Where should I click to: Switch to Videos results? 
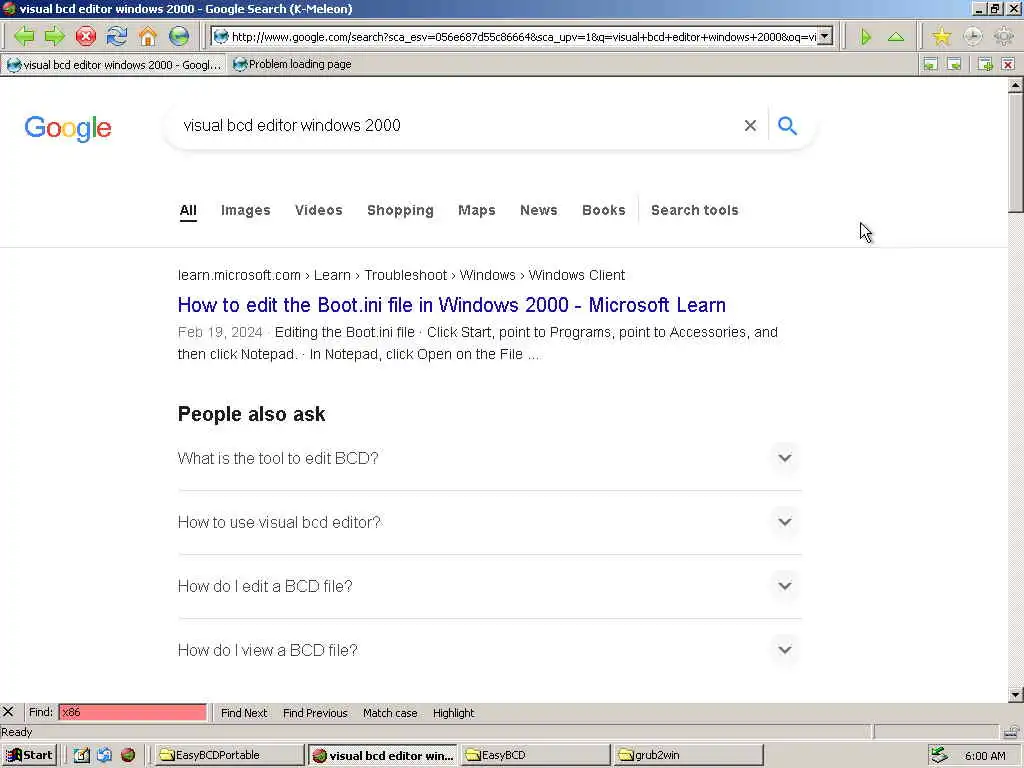pos(319,210)
